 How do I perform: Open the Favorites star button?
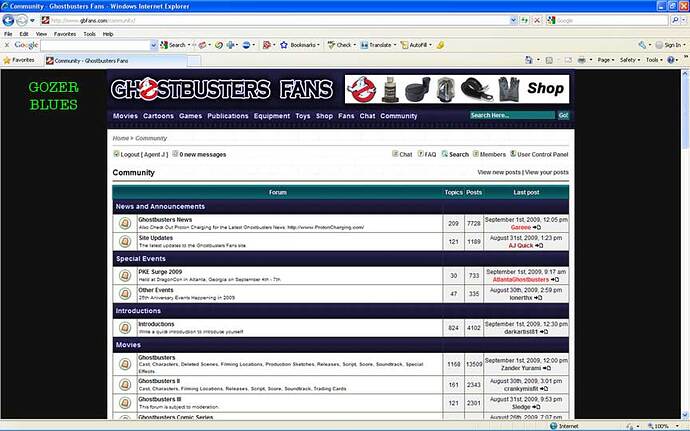coord(18,60)
